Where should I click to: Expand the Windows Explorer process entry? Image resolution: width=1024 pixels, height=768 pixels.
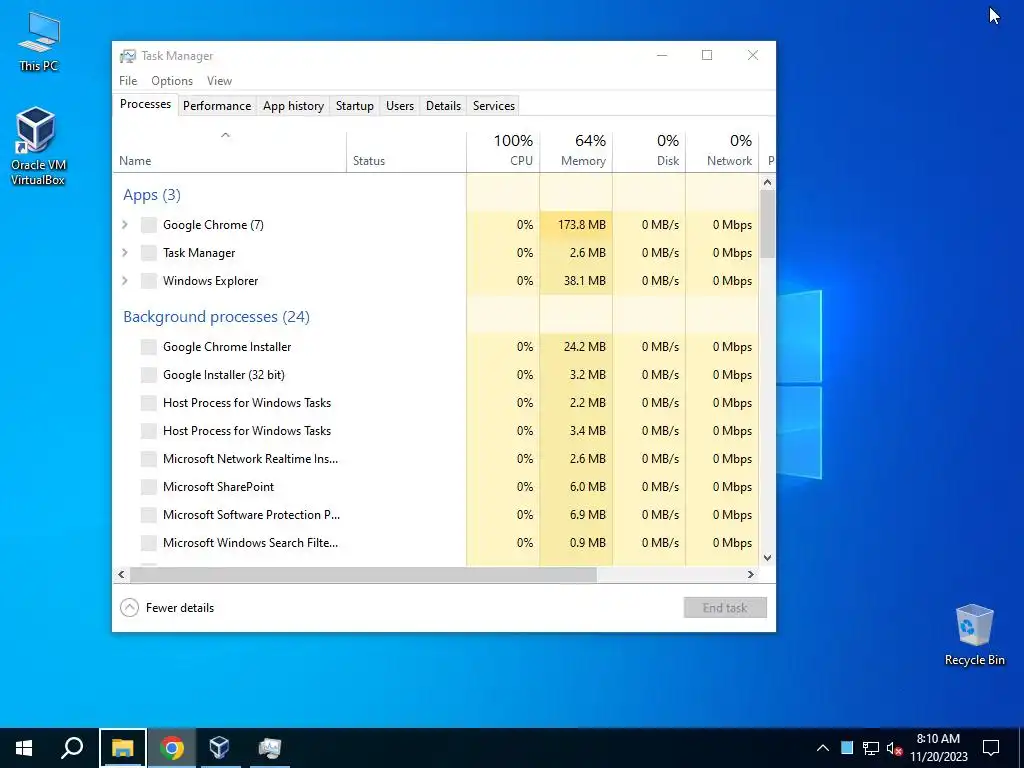[125, 281]
